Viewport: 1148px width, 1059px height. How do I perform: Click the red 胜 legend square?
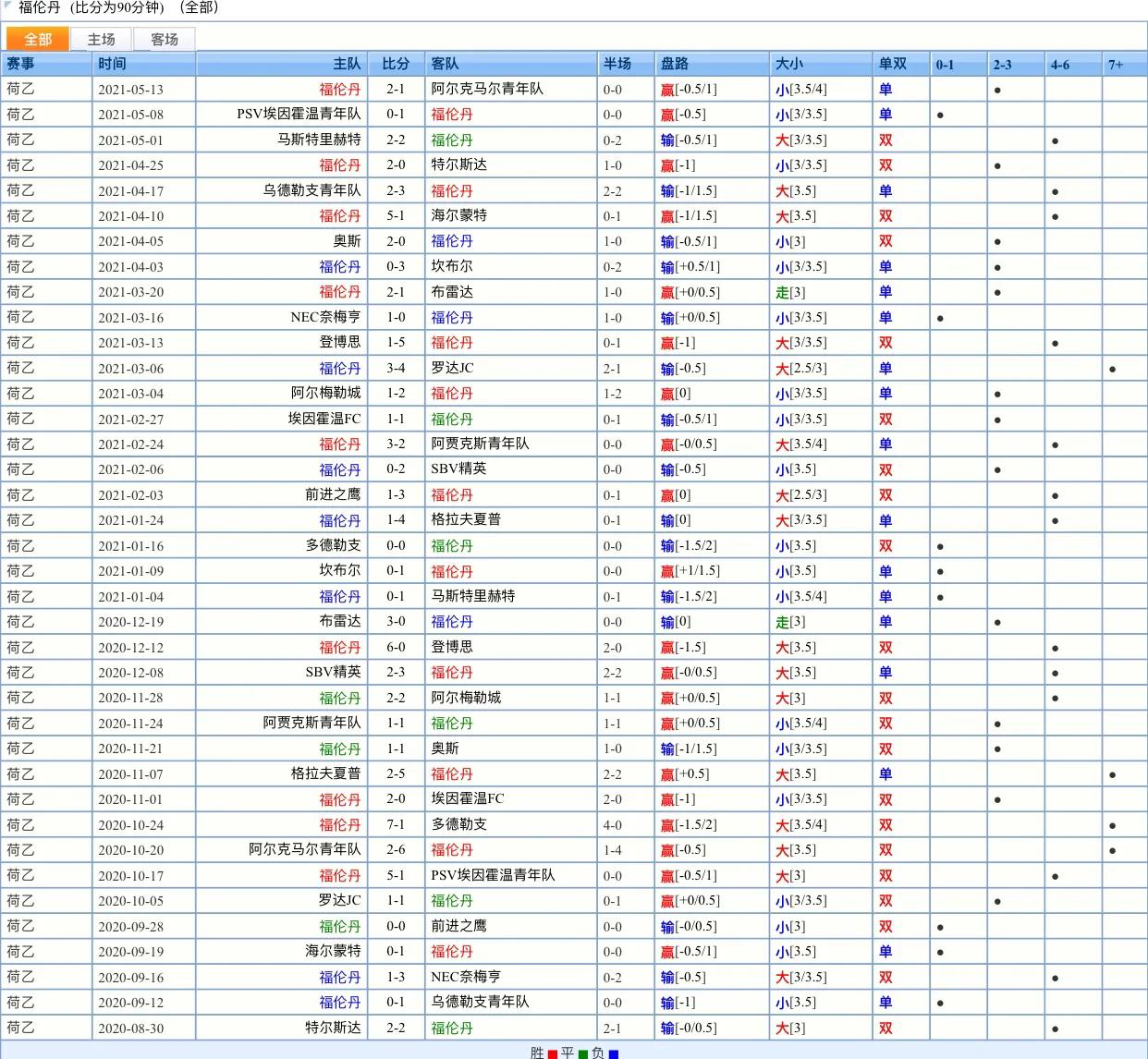click(554, 1053)
